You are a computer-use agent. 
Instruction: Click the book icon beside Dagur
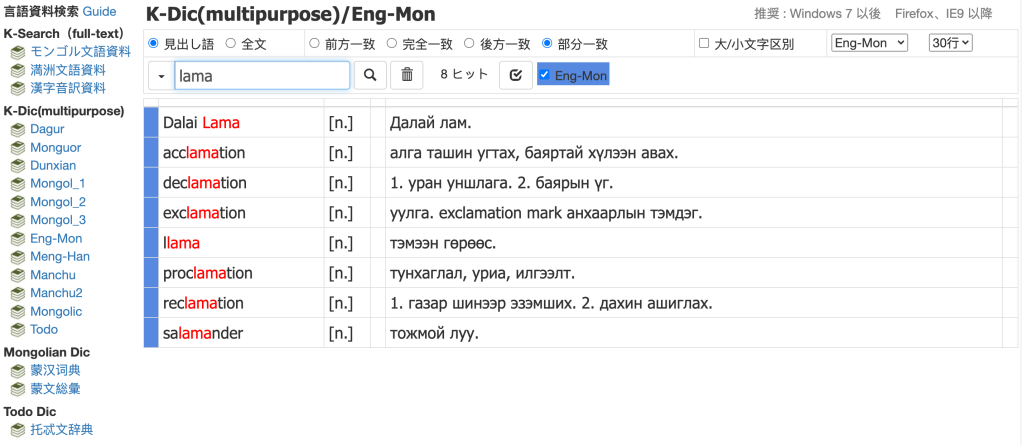pos(17,130)
